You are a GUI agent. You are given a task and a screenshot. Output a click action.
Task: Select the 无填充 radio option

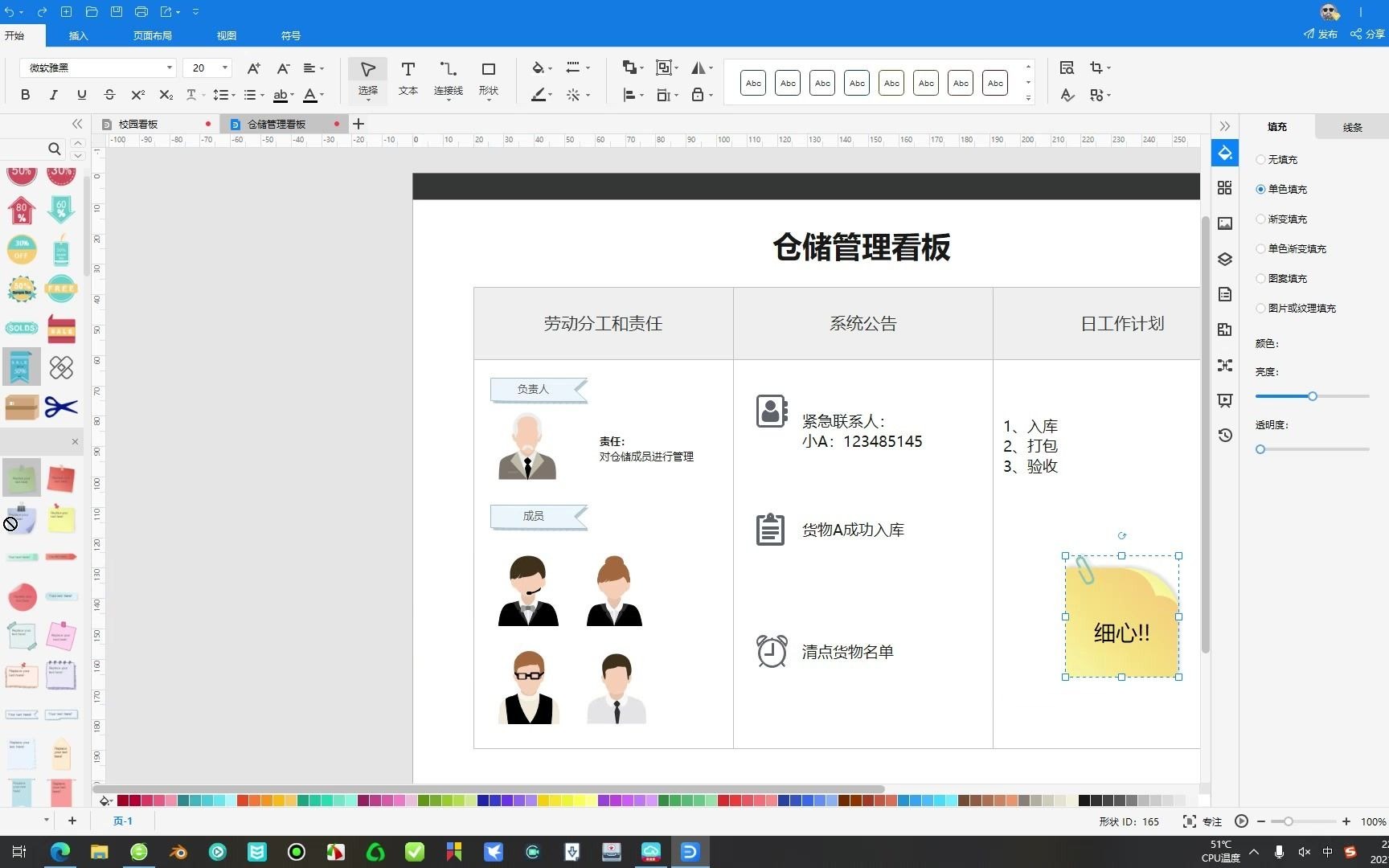1260,159
